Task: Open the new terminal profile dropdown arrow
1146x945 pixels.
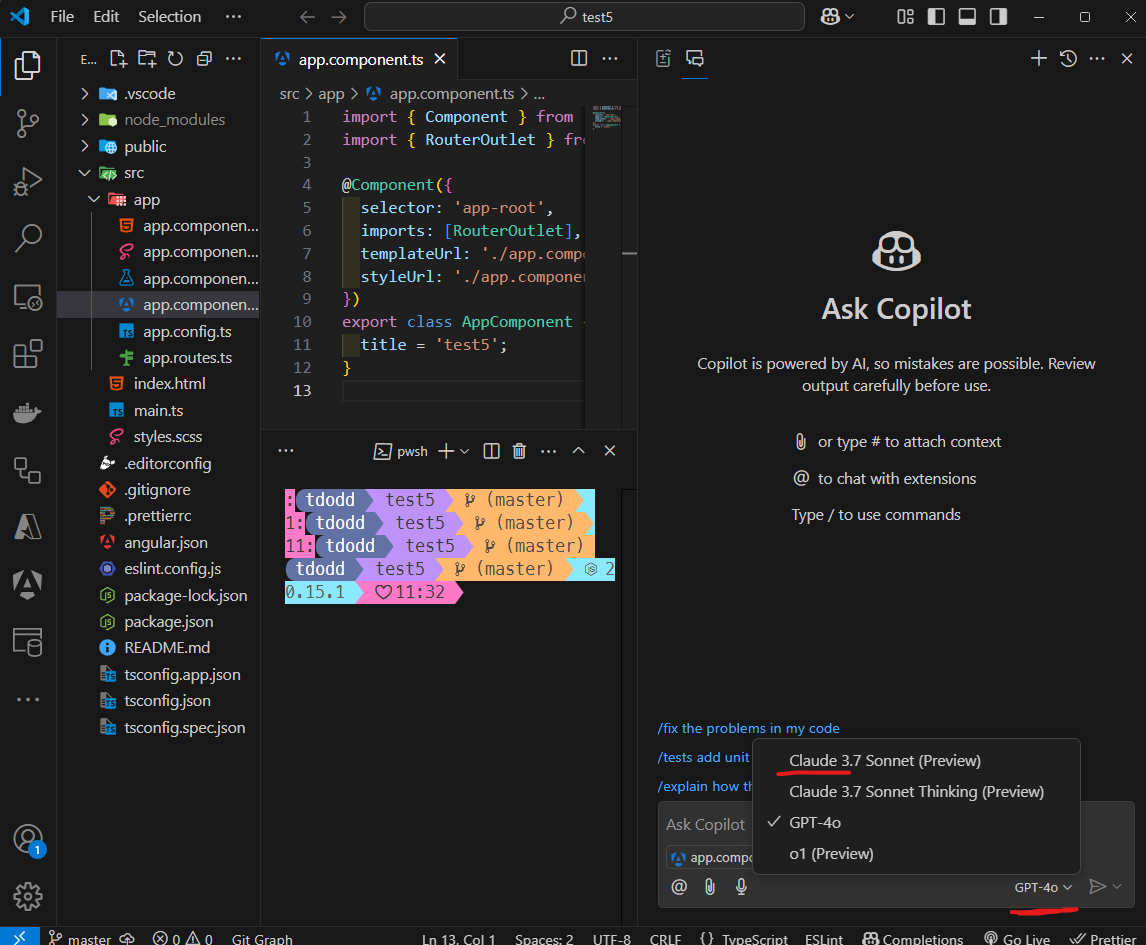Action: pyautogui.click(x=464, y=451)
